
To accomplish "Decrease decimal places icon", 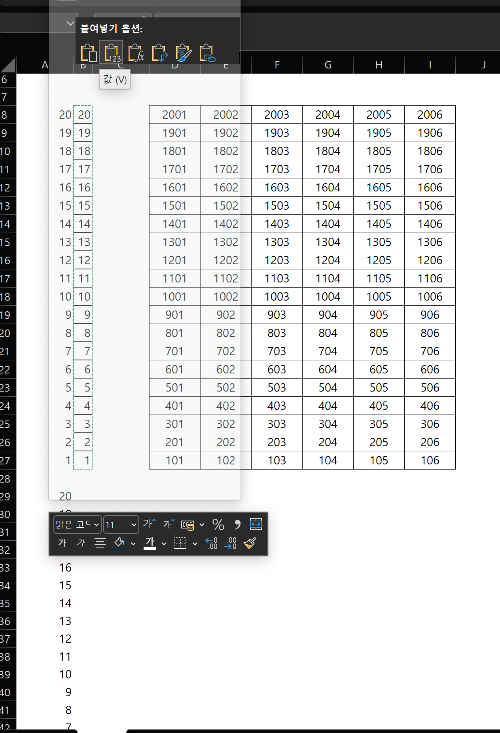I will tap(230, 543).
